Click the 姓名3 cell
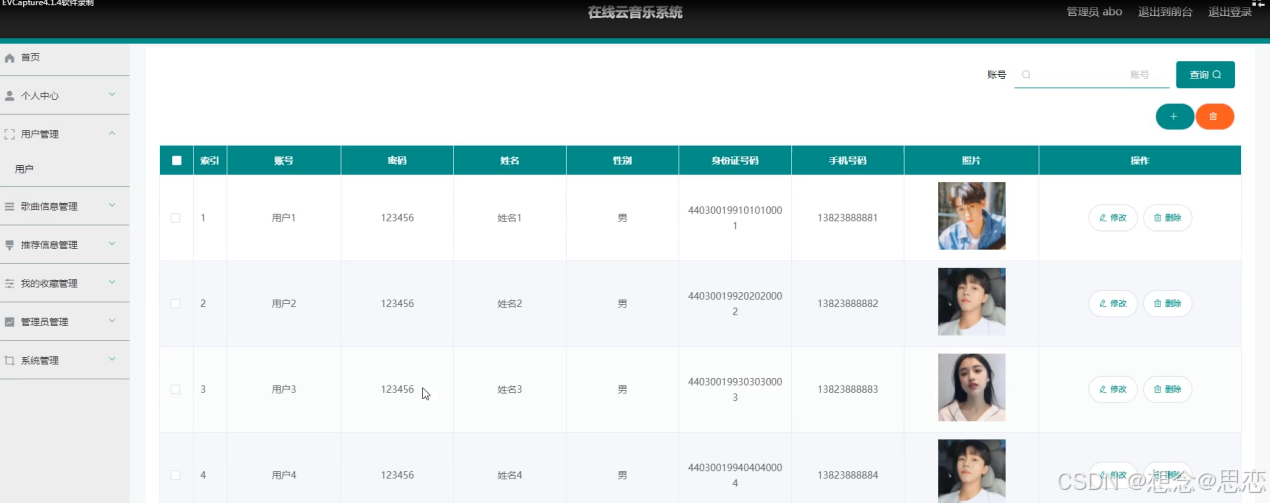Screen dimensions: 1270x503 [x=510, y=390]
